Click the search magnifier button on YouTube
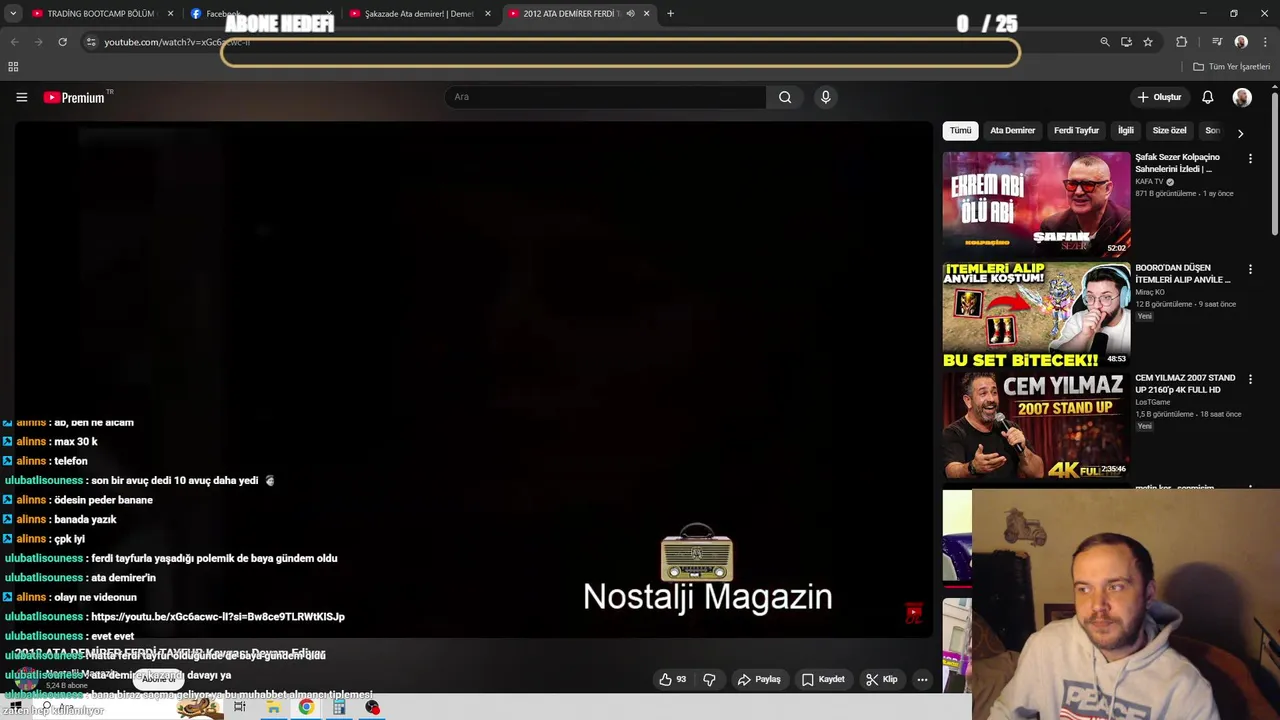Viewport: 1280px width, 720px height. pyautogui.click(x=785, y=97)
